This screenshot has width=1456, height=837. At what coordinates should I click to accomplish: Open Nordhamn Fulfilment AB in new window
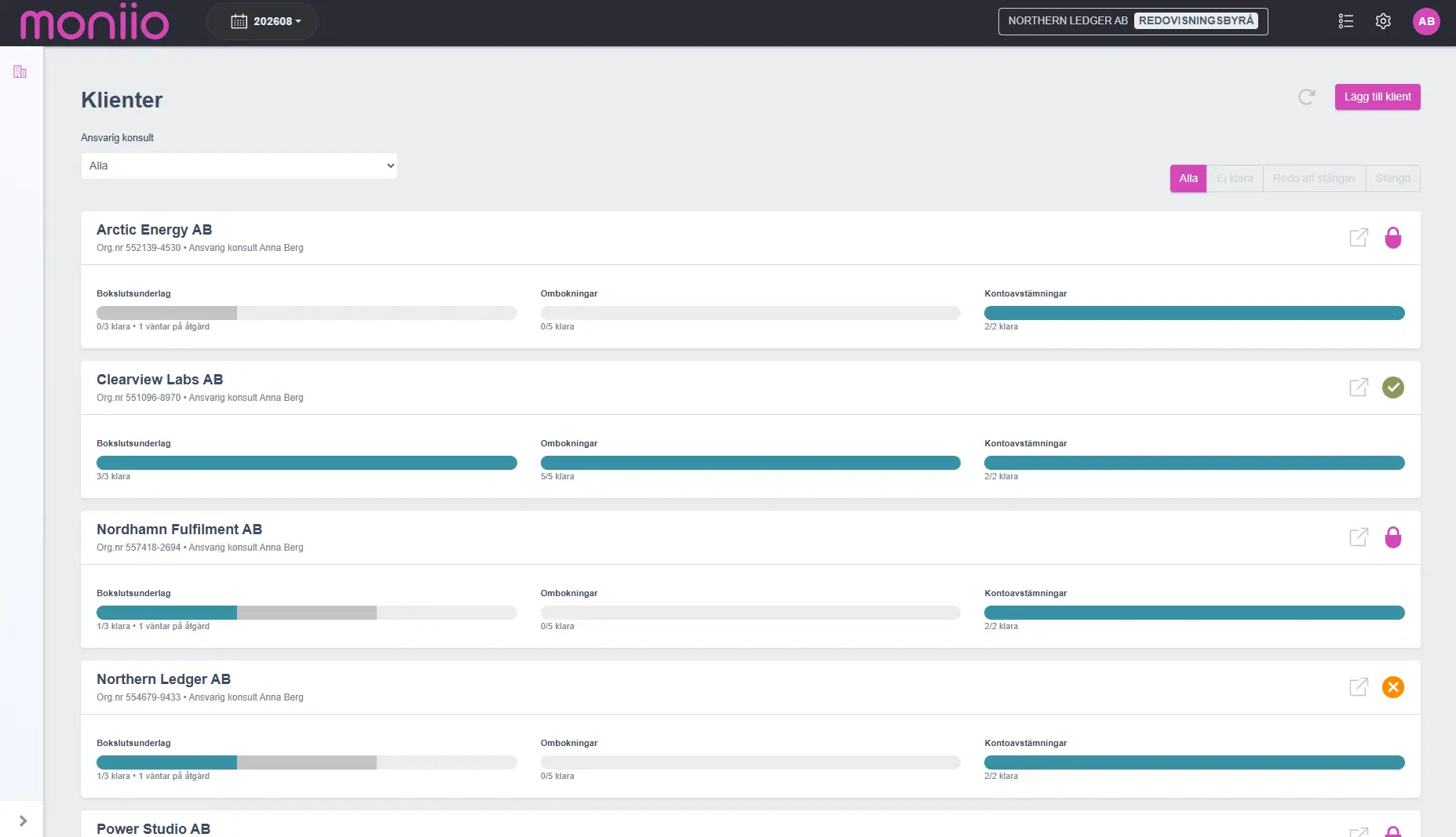pyautogui.click(x=1359, y=537)
